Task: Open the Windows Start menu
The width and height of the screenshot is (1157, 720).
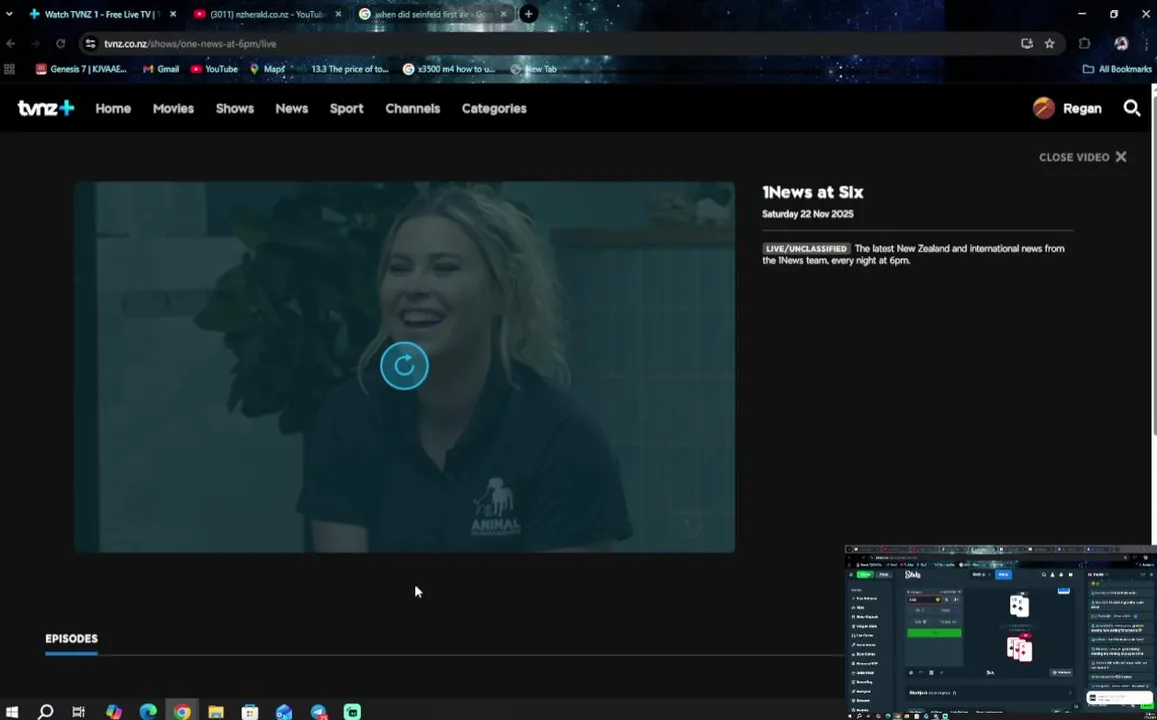Action: coord(12,712)
